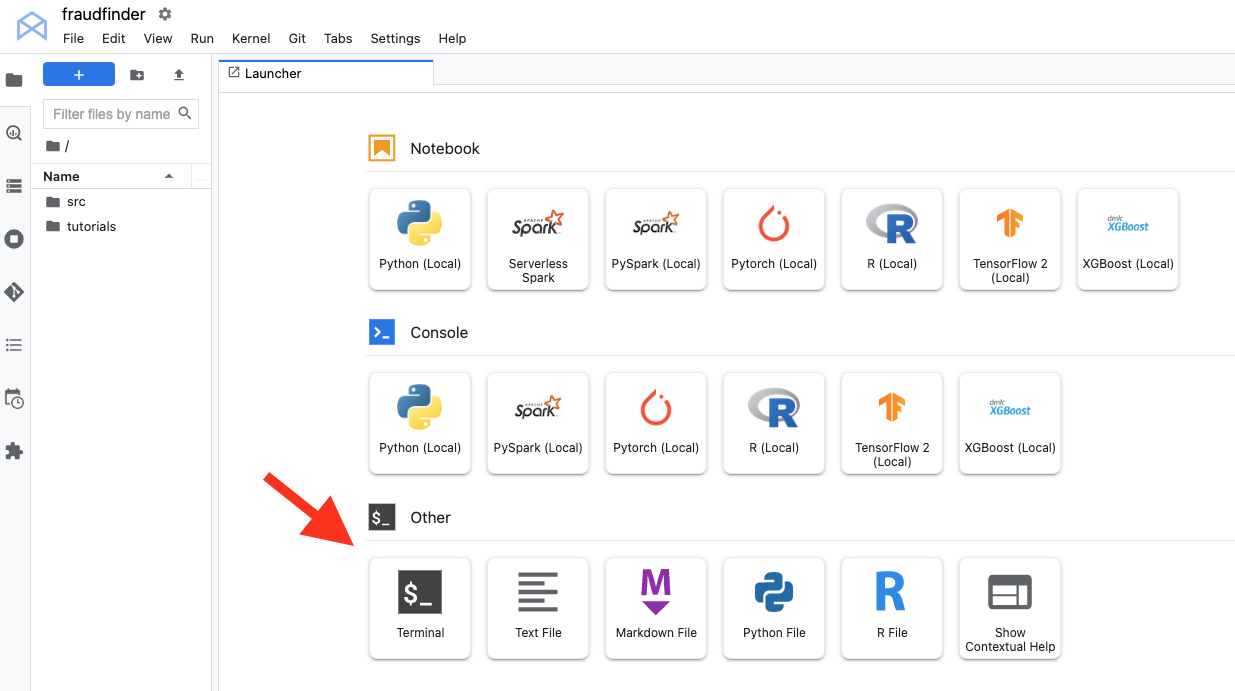1235x691 pixels.
Task: Open the Settings menu
Action: tap(395, 38)
